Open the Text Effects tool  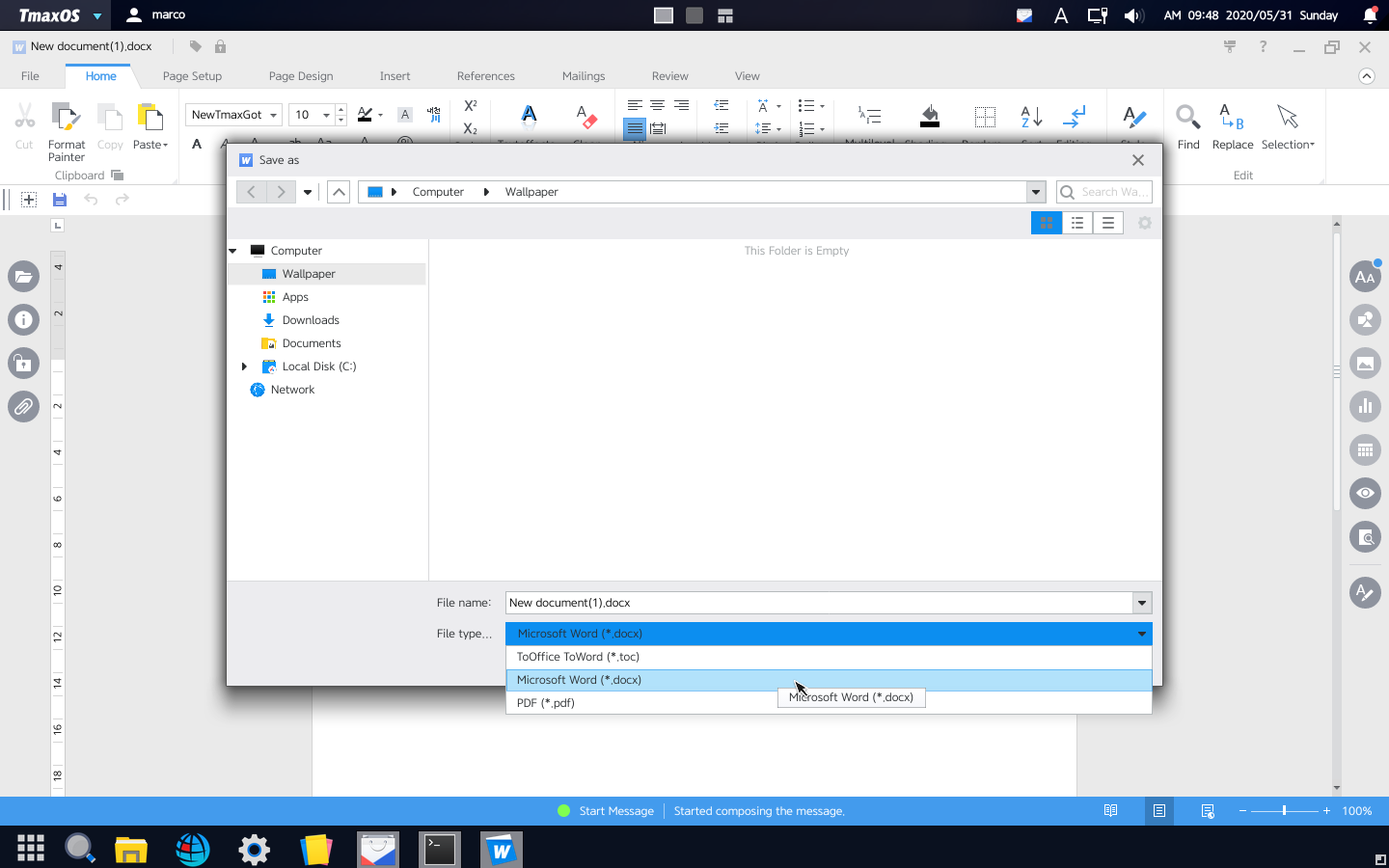coord(529,116)
